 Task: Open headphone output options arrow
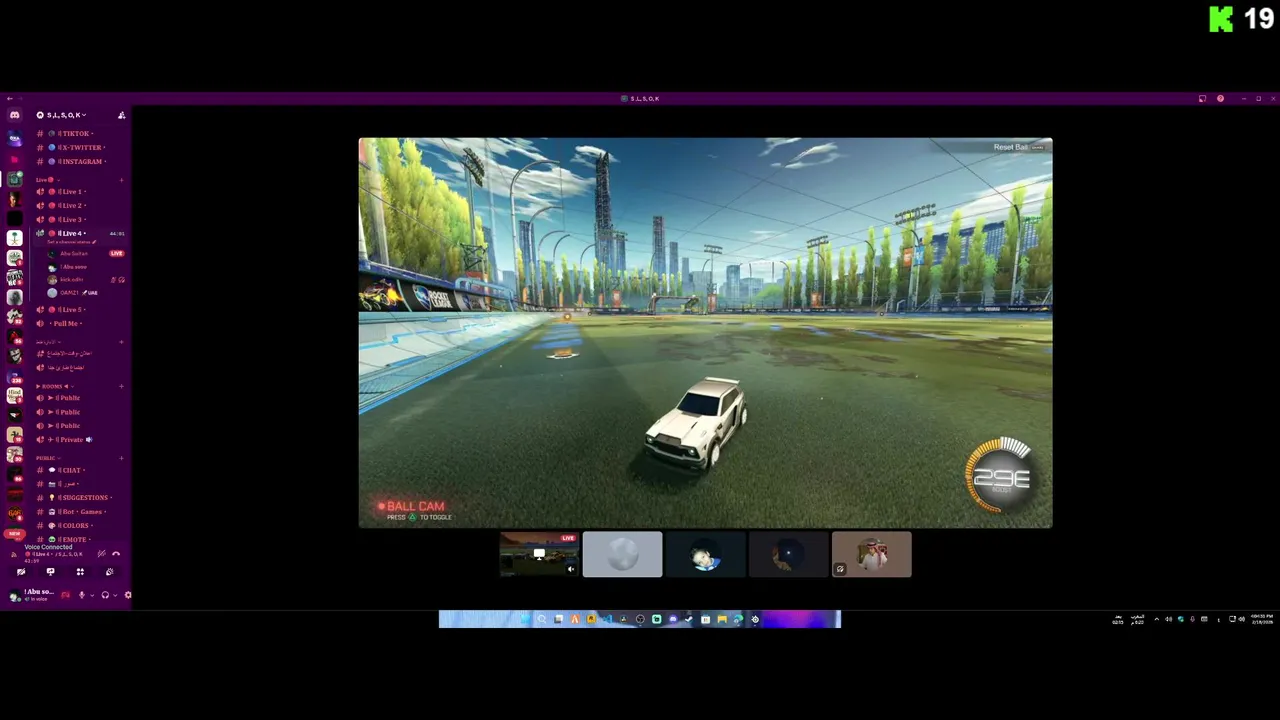(x=115, y=595)
